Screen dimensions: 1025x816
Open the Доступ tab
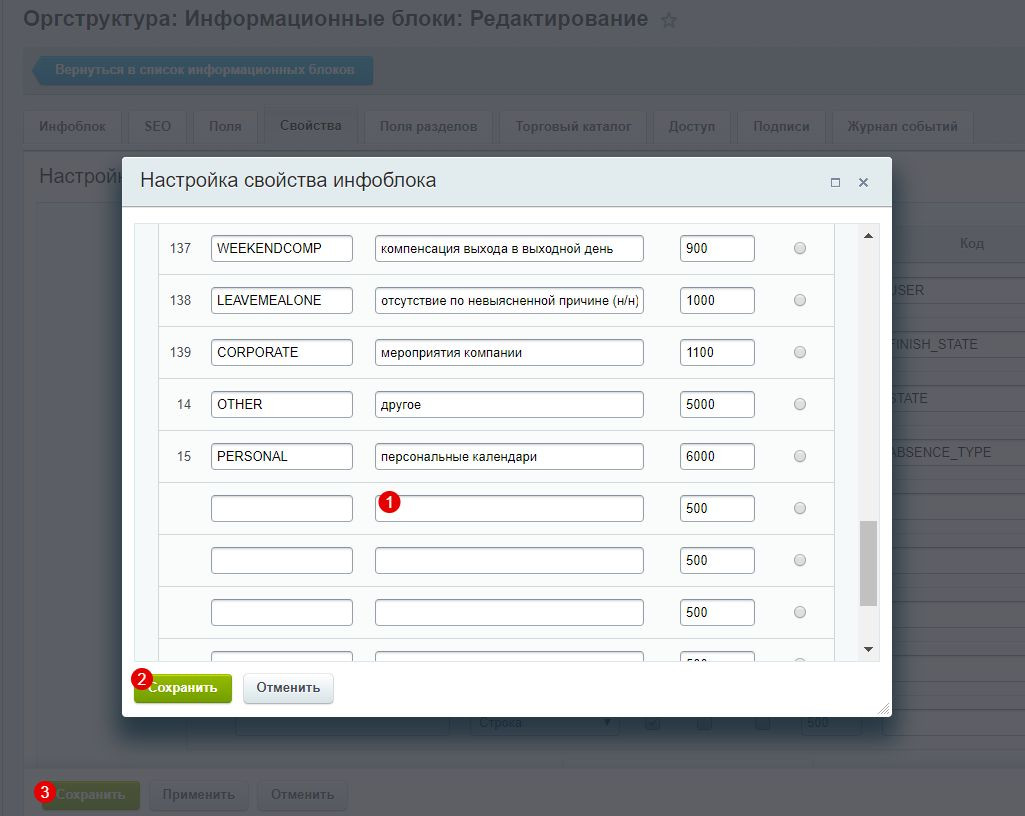[x=692, y=126]
